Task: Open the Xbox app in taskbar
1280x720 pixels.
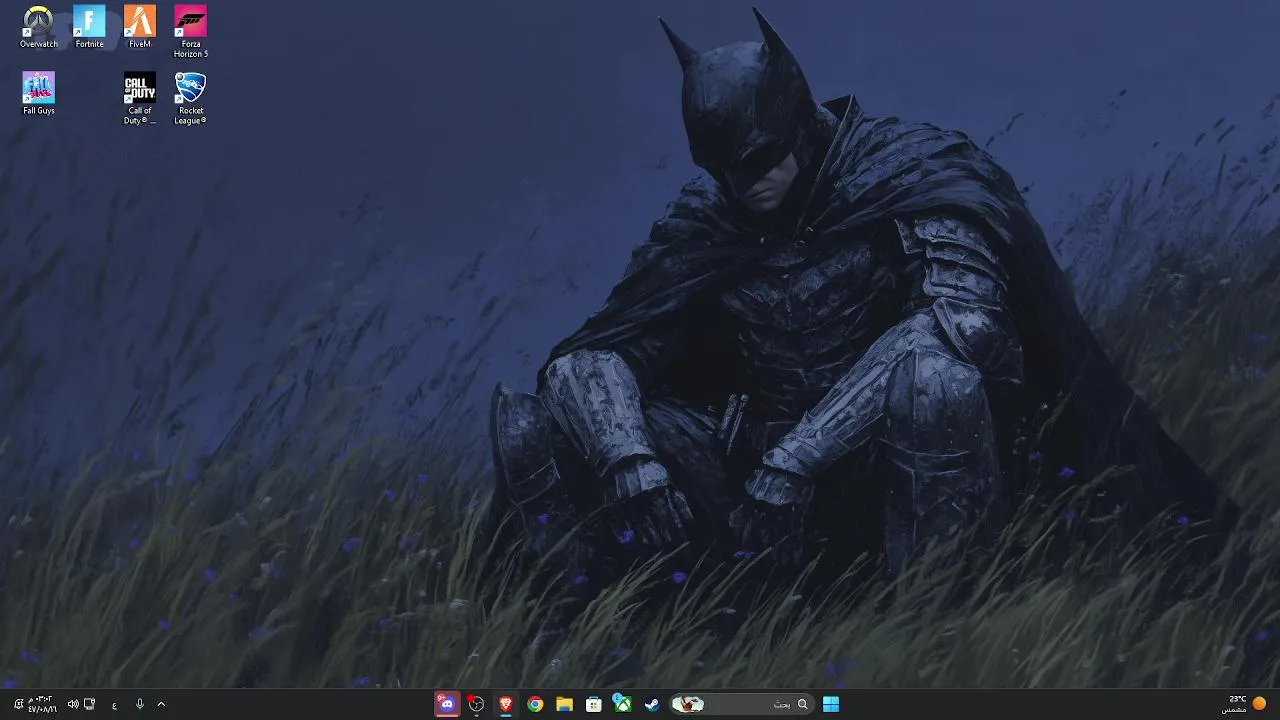Action: coord(622,704)
